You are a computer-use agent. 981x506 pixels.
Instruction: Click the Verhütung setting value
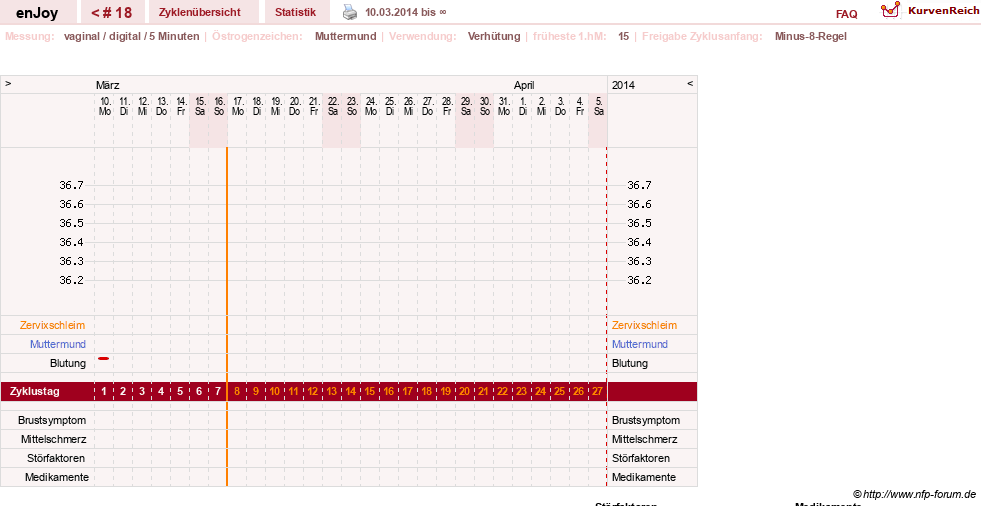pos(494,36)
